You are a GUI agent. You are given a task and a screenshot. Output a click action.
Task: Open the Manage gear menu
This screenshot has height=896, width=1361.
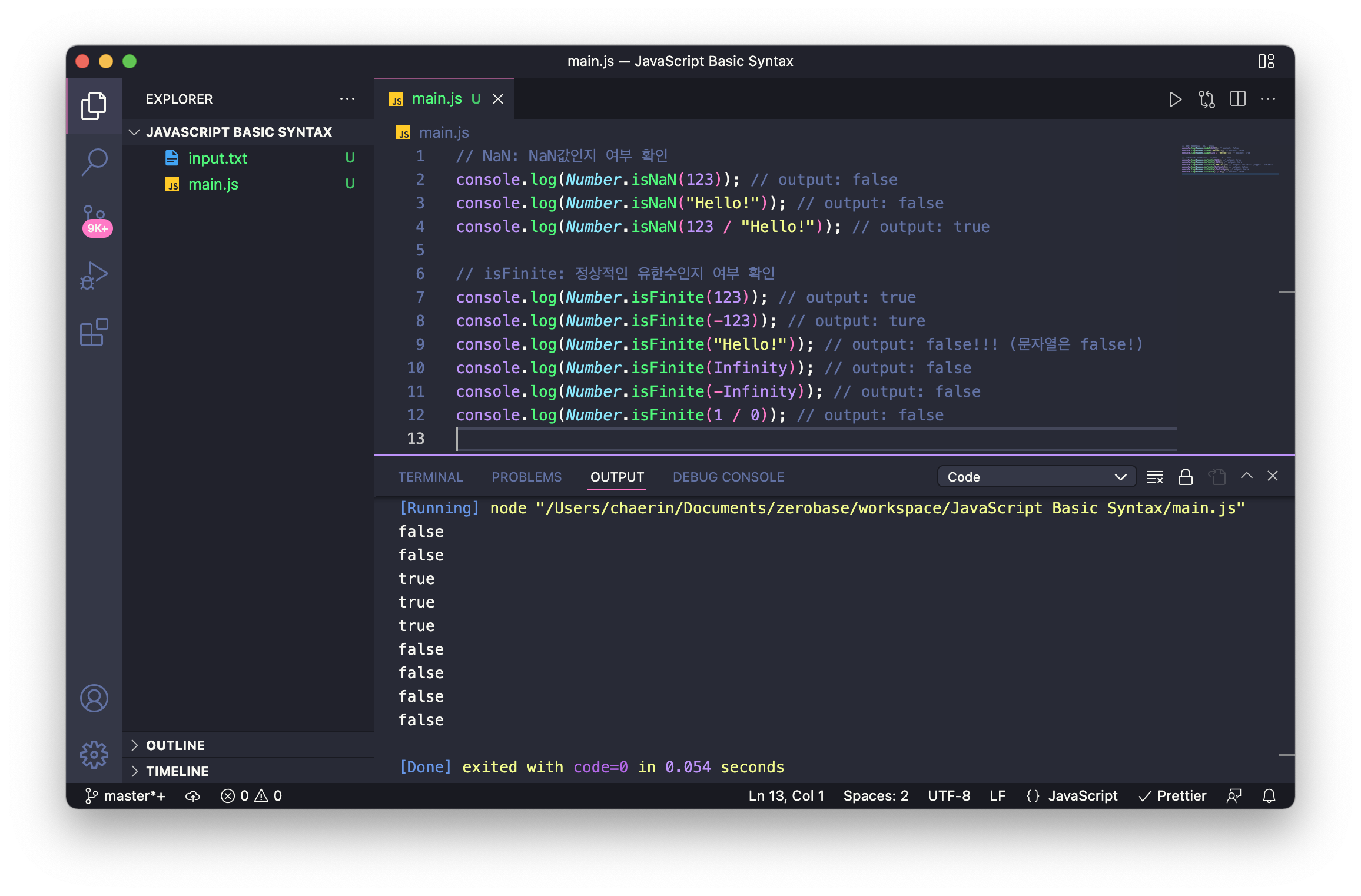pyautogui.click(x=94, y=755)
